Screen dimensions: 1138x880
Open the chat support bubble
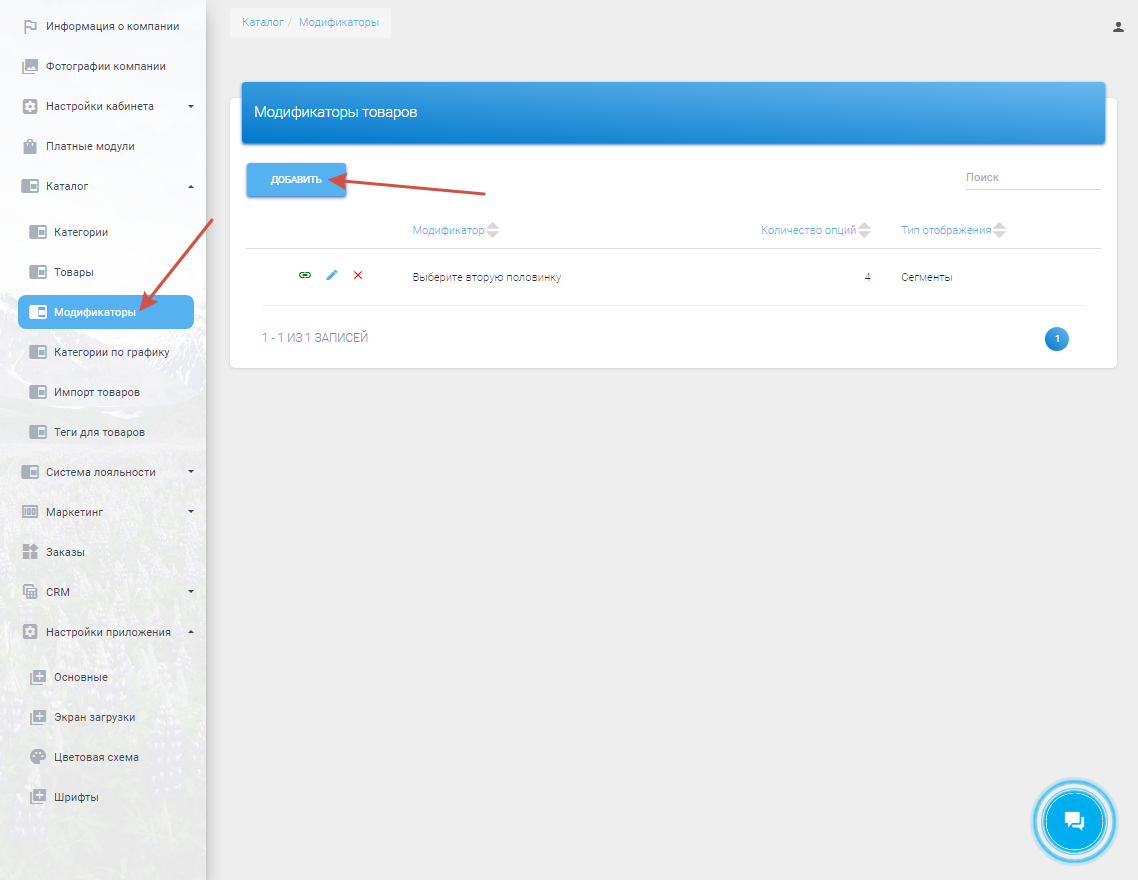[1074, 821]
